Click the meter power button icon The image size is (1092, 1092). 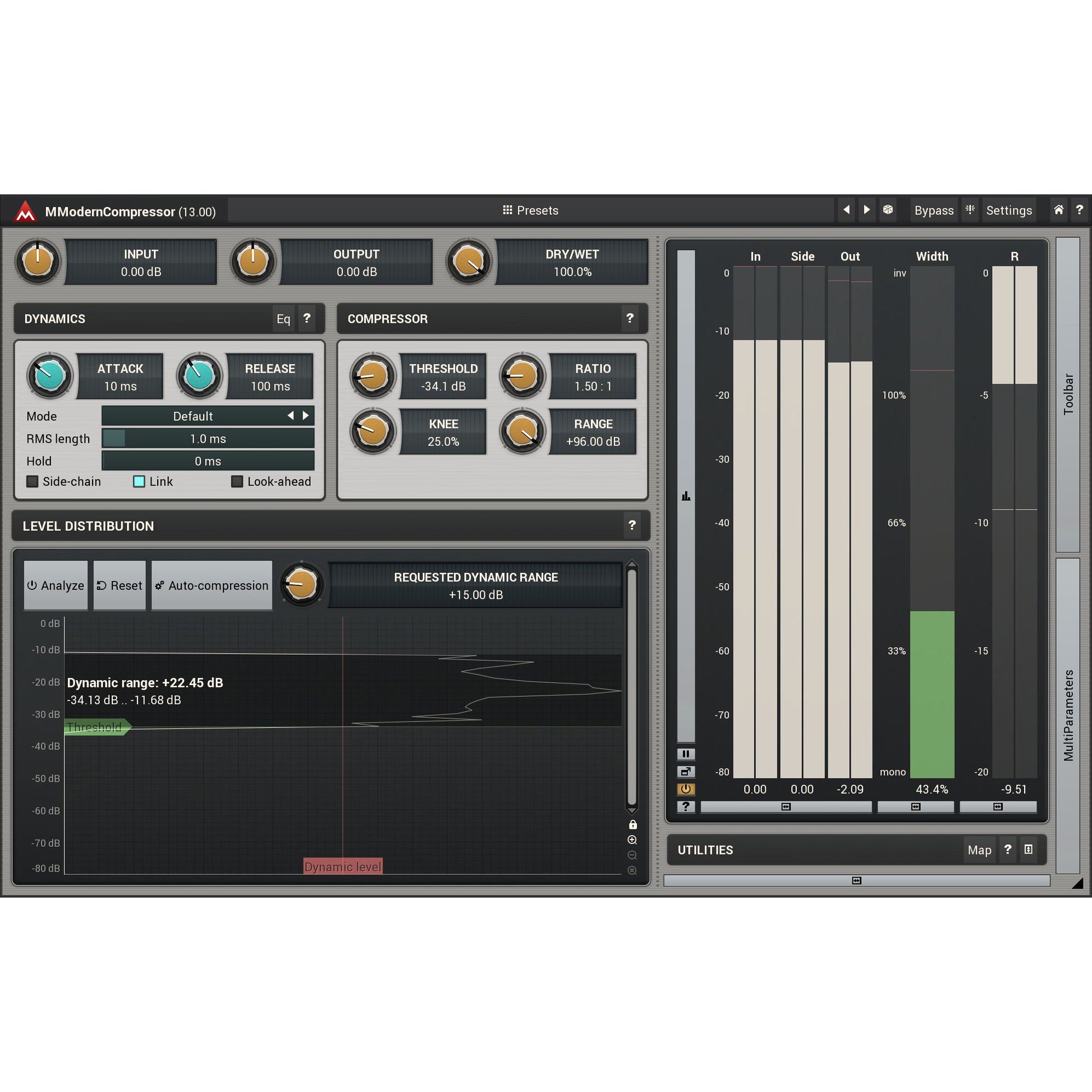tap(686, 789)
